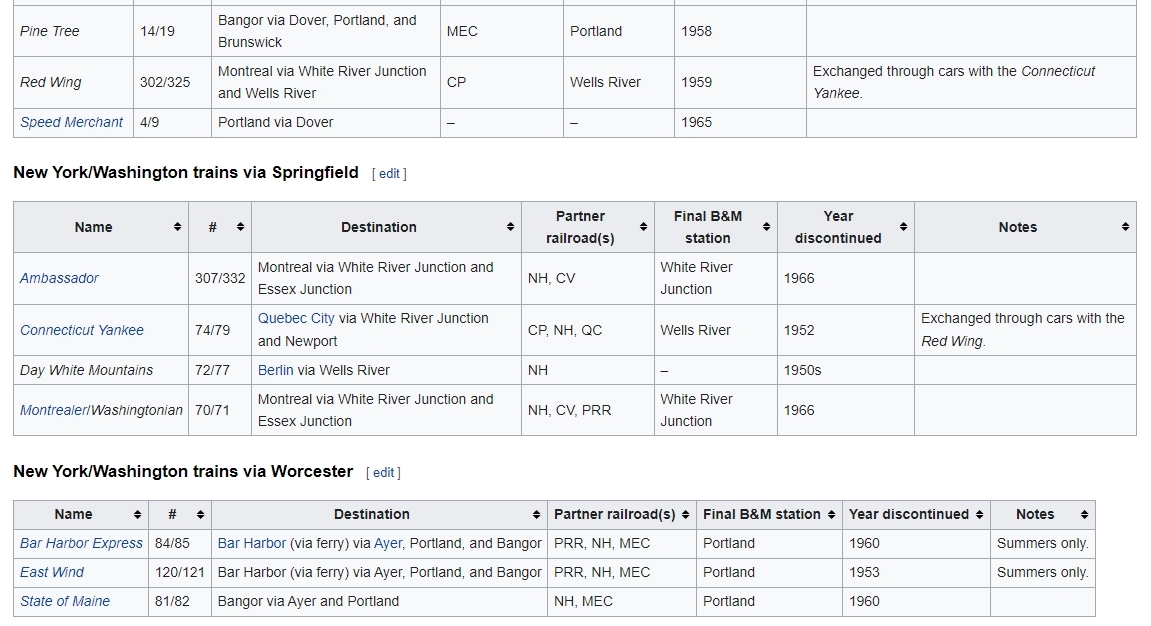Click train number 70/71

pyautogui.click(x=212, y=410)
